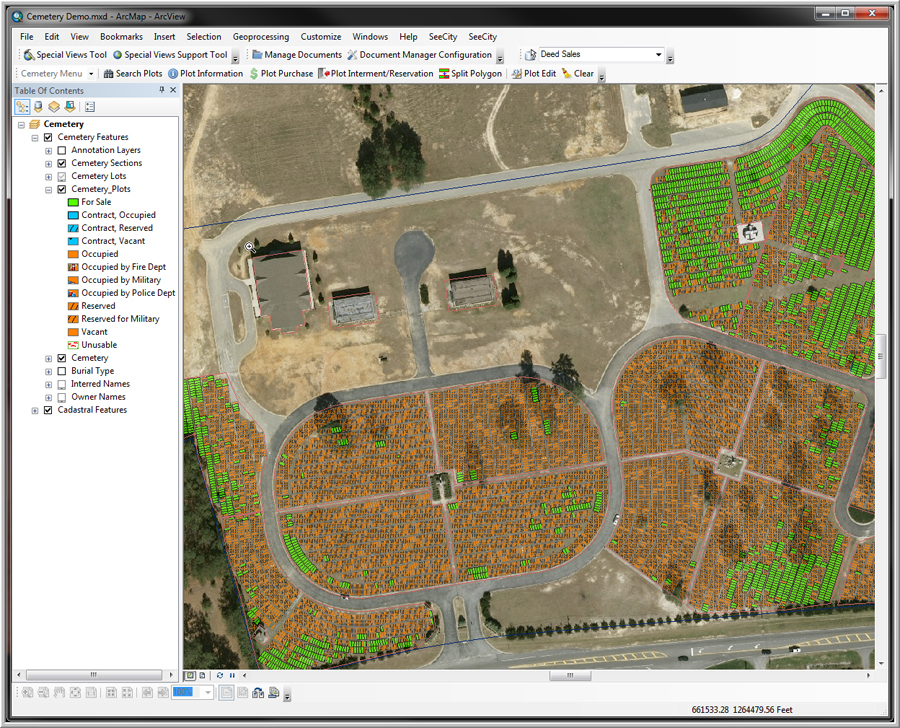Open the Bookmarks menu
This screenshot has height=728, width=900.
121,37
